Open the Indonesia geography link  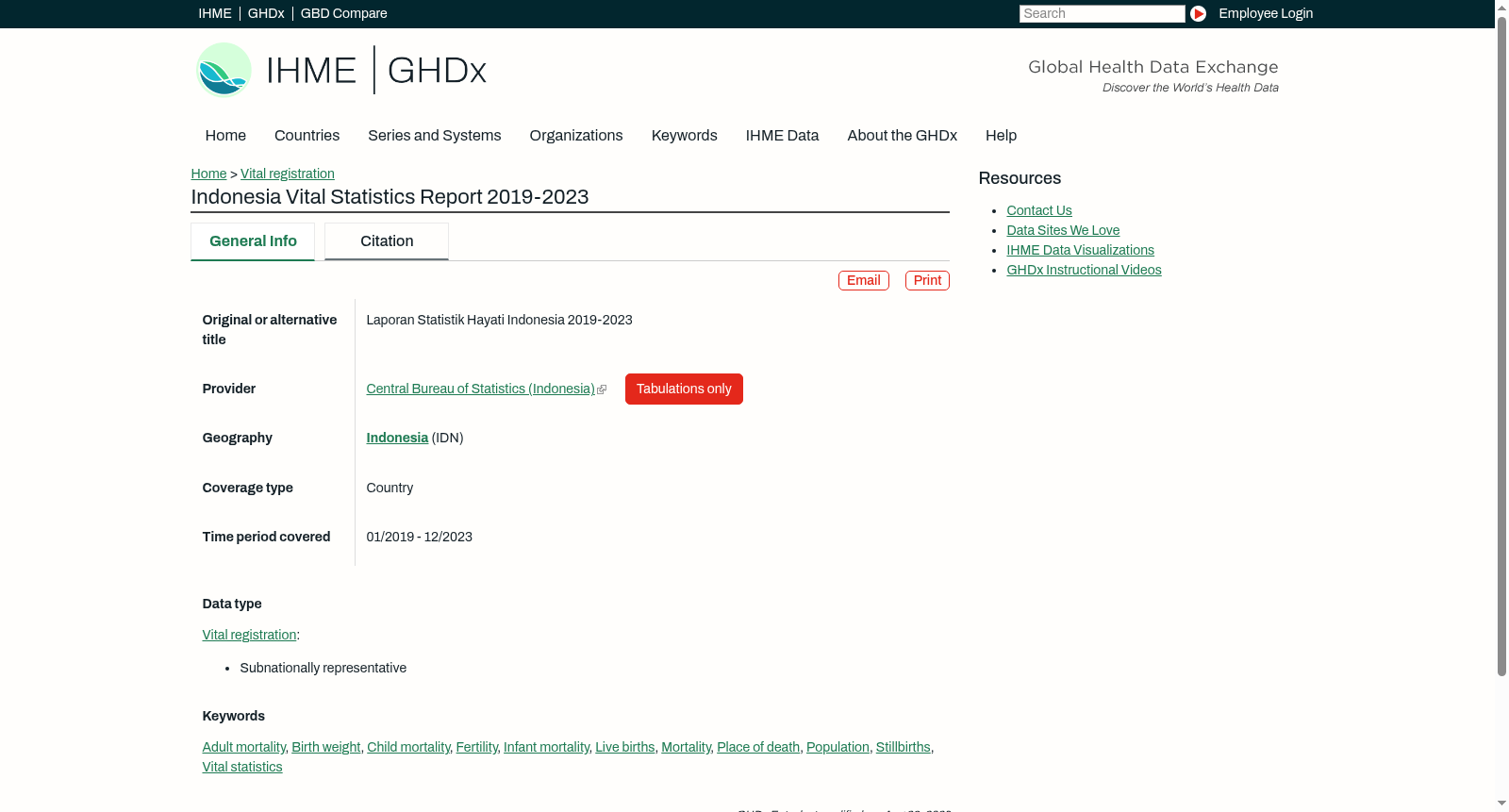point(397,438)
